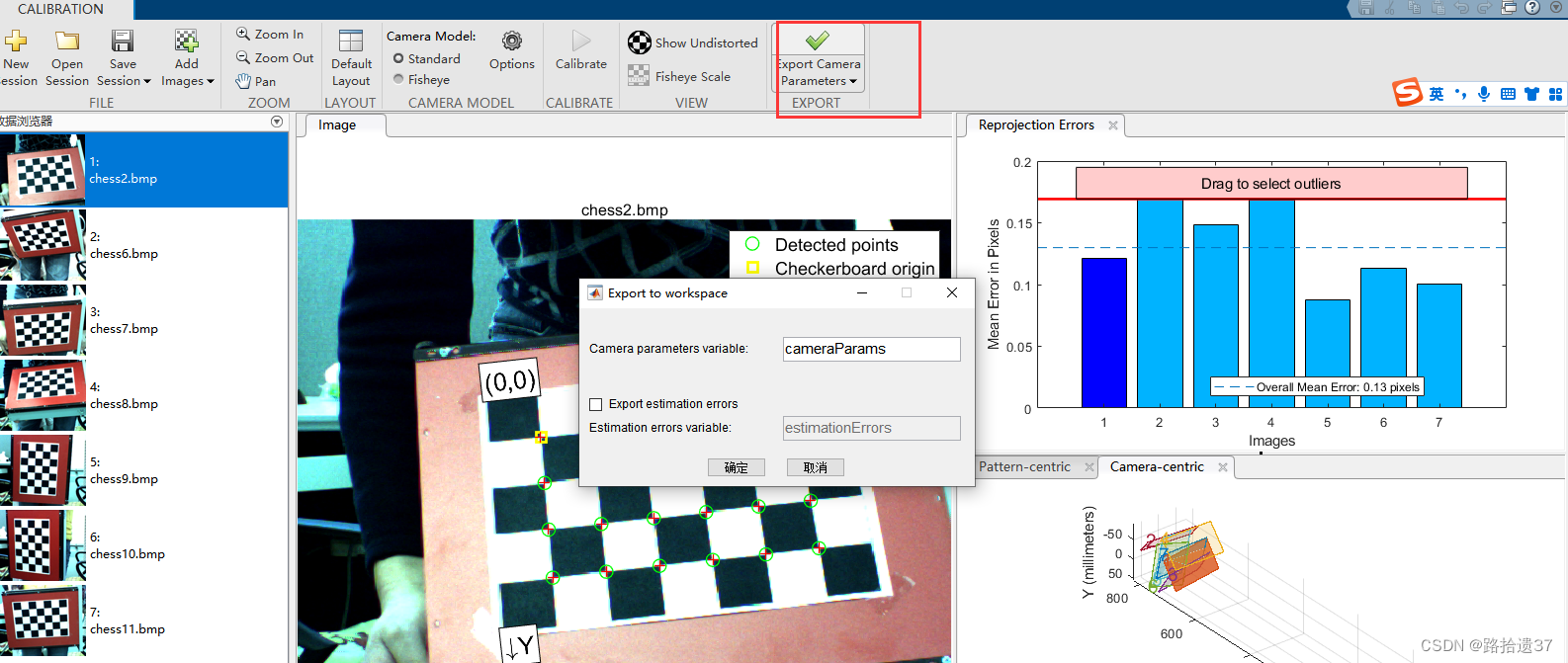Viewport: 1568px width, 663px height.
Task: Click the Camera parameters variable field
Action: pos(871,349)
